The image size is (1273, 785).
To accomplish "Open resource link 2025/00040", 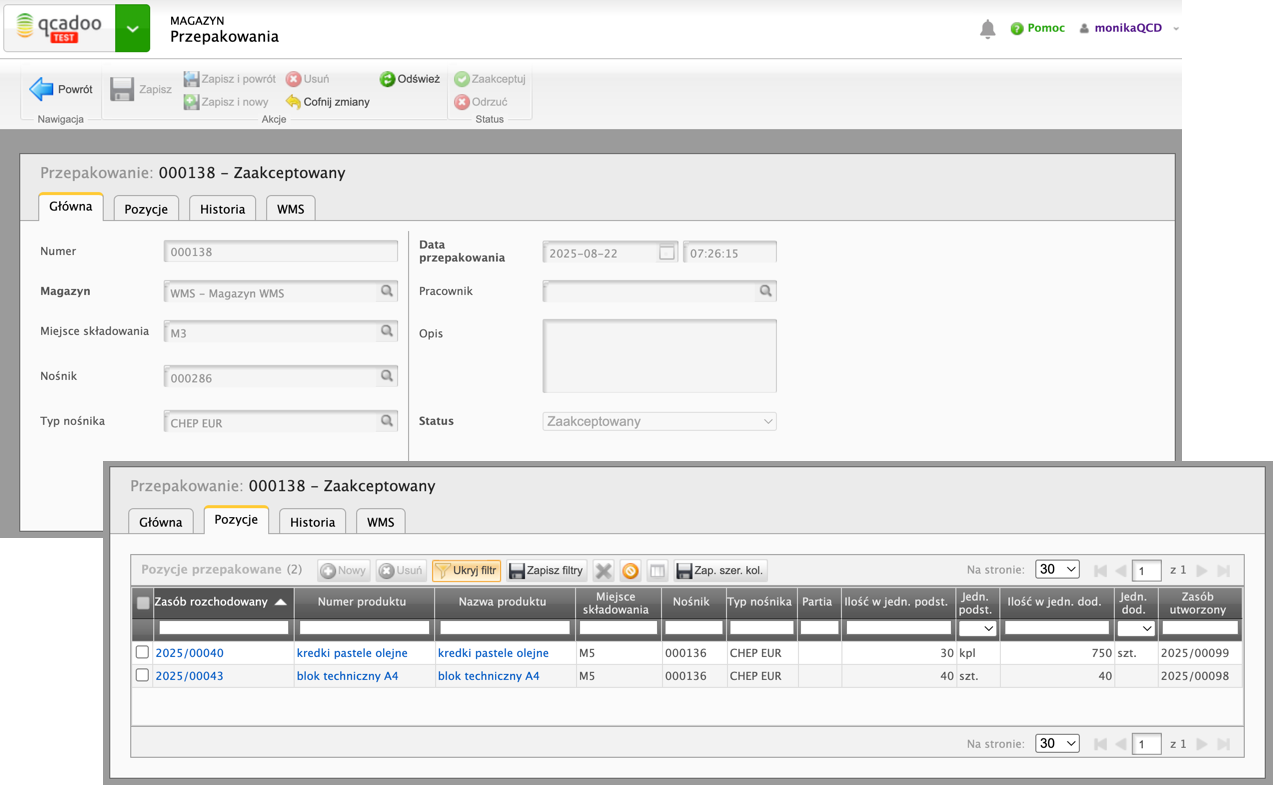I will [189, 653].
